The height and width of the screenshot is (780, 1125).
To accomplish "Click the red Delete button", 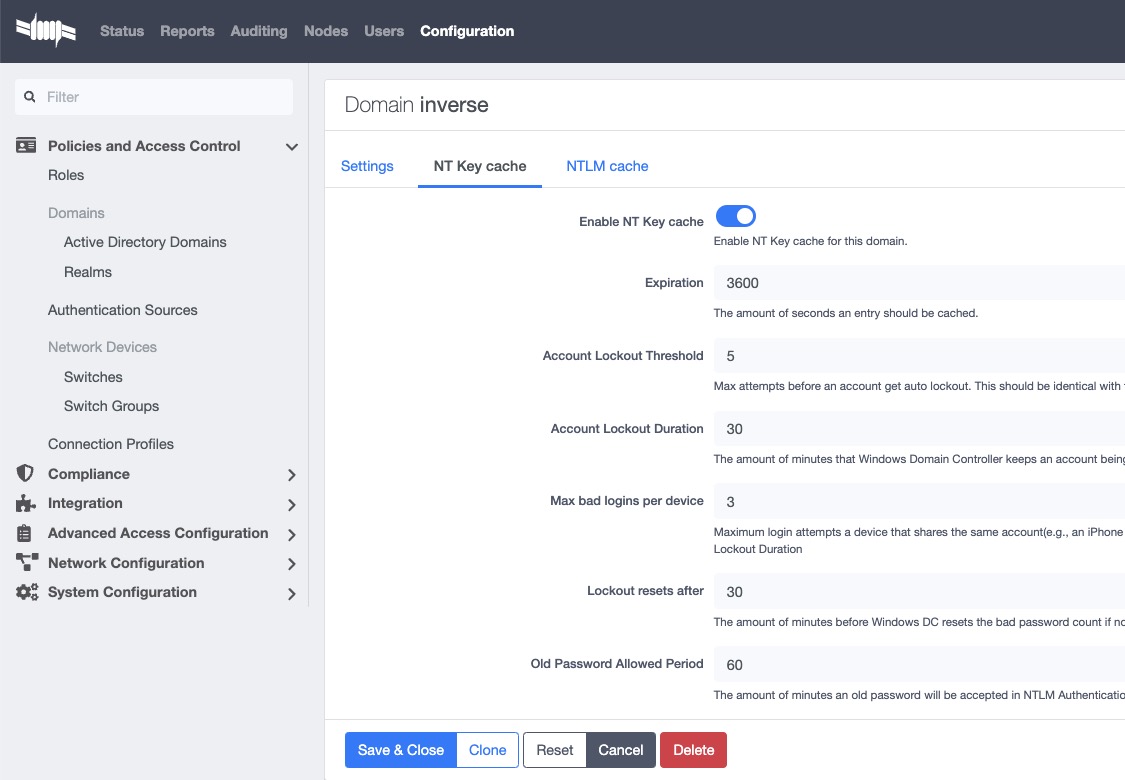I will coord(693,750).
